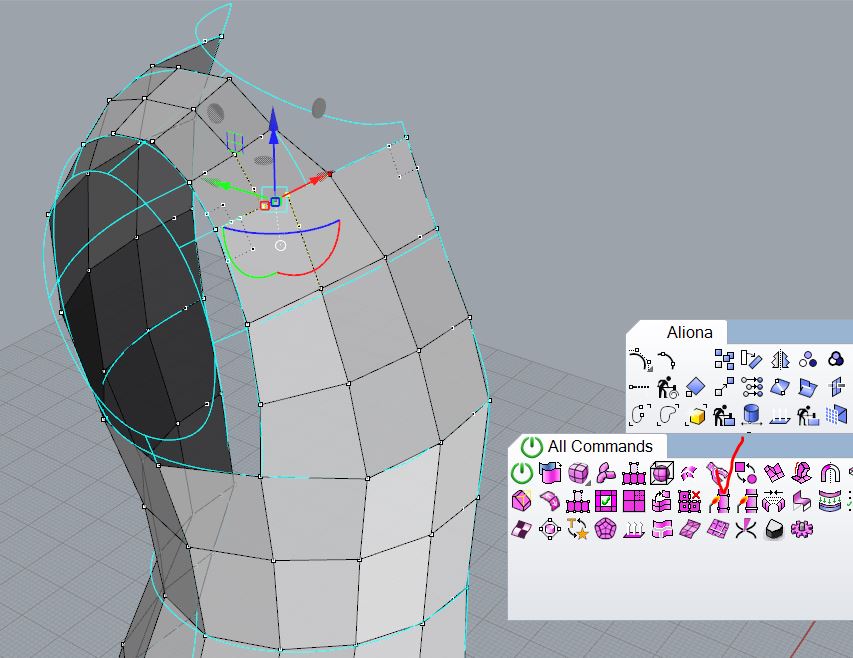The height and width of the screenshot is (658, 853).
Task: Select the bridge icon with inward arrows
Action: [x=774, y=501]
